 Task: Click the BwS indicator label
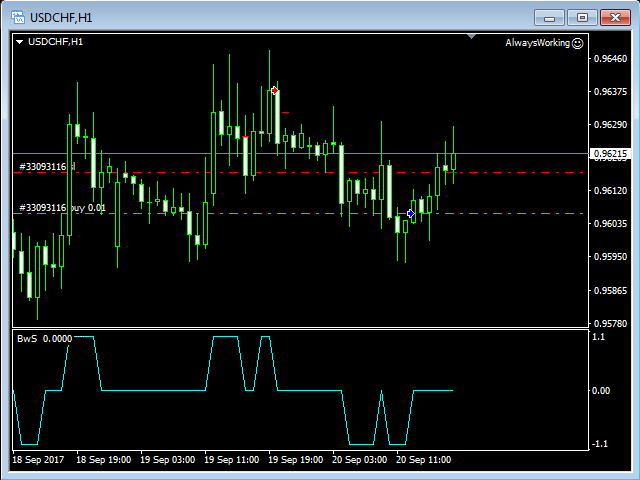coord(26,338)
